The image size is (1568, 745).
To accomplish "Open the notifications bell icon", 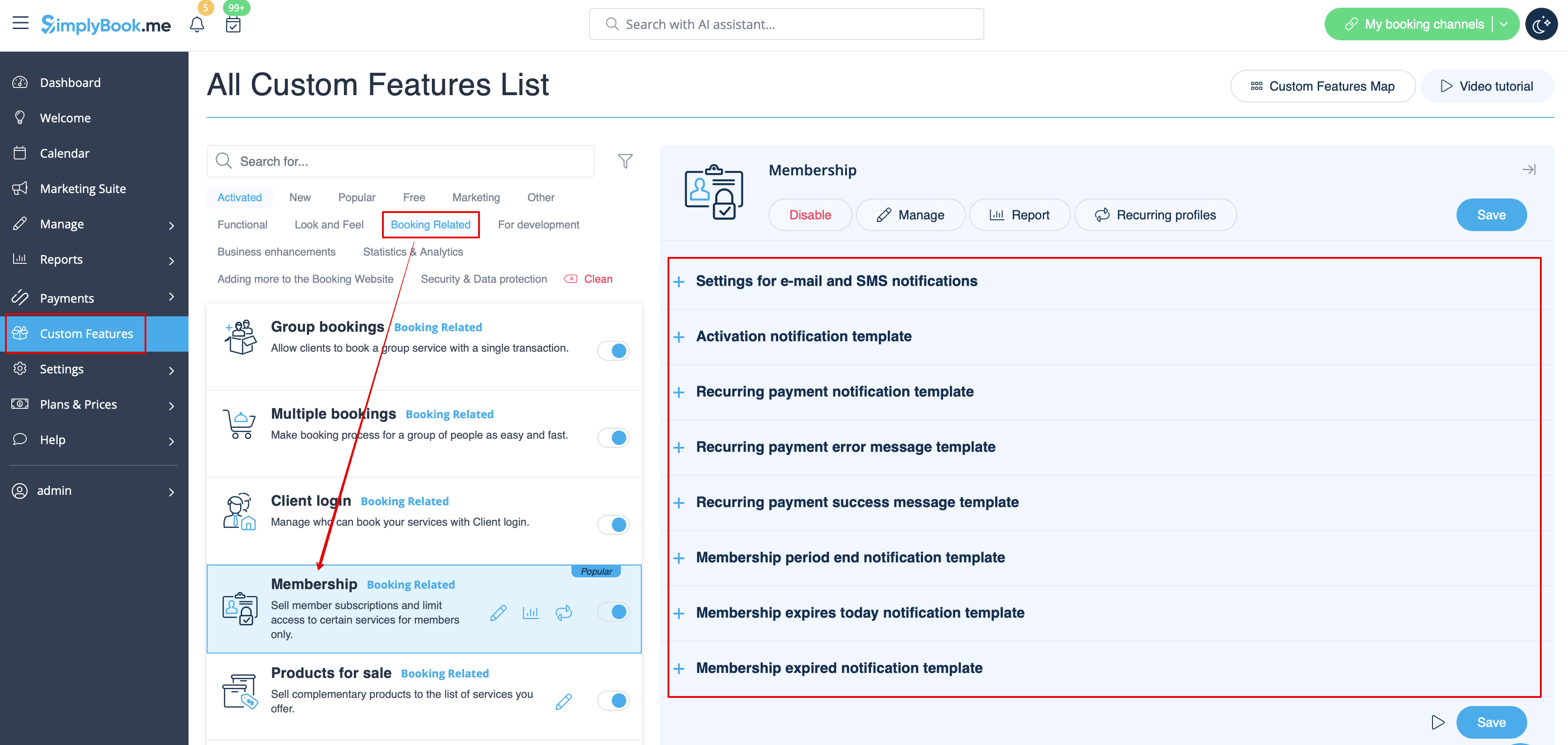I will pyautogui.click(x=197, y=24).
